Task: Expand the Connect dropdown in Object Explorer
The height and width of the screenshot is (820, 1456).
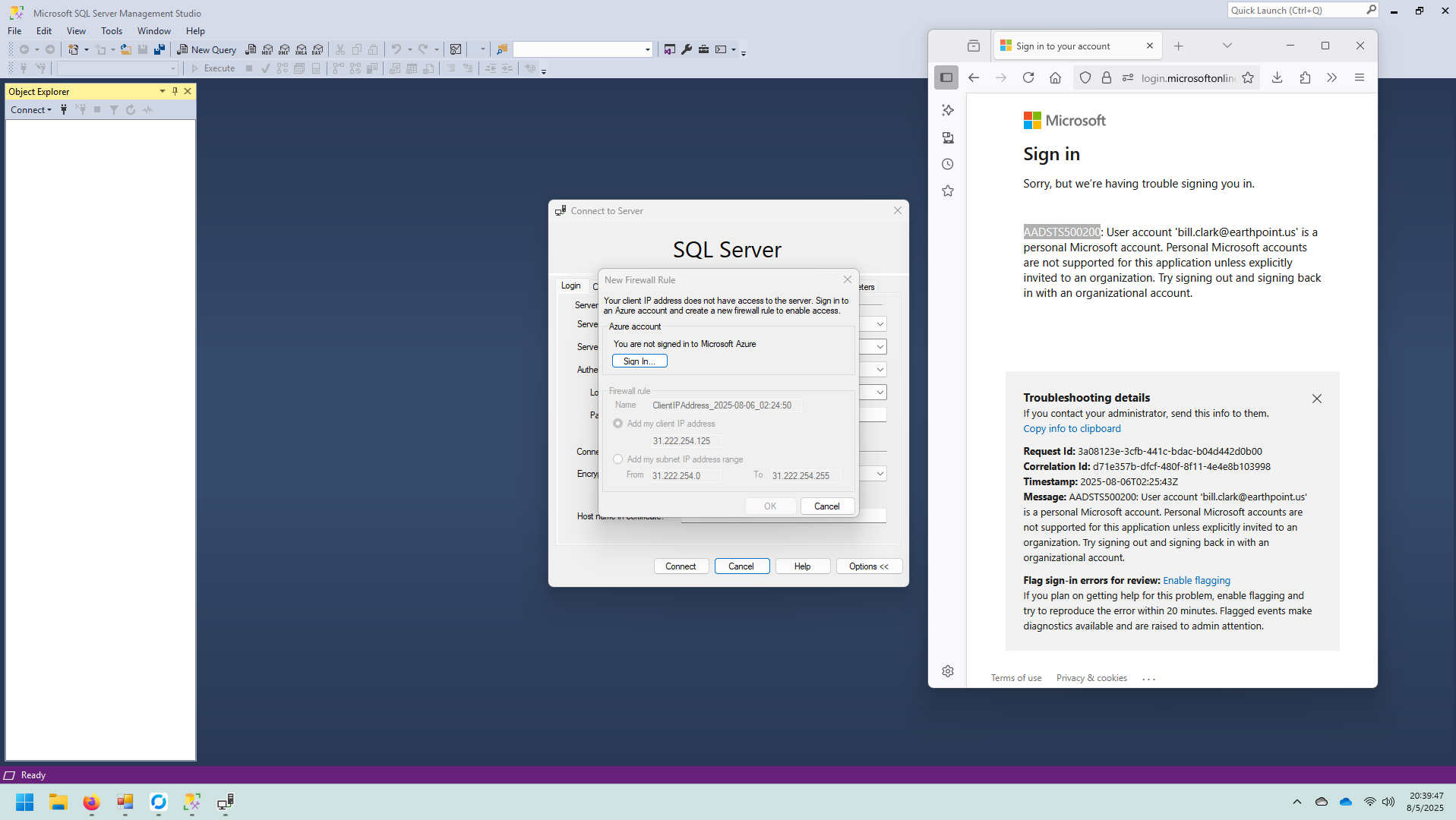Action: (31, 110)
